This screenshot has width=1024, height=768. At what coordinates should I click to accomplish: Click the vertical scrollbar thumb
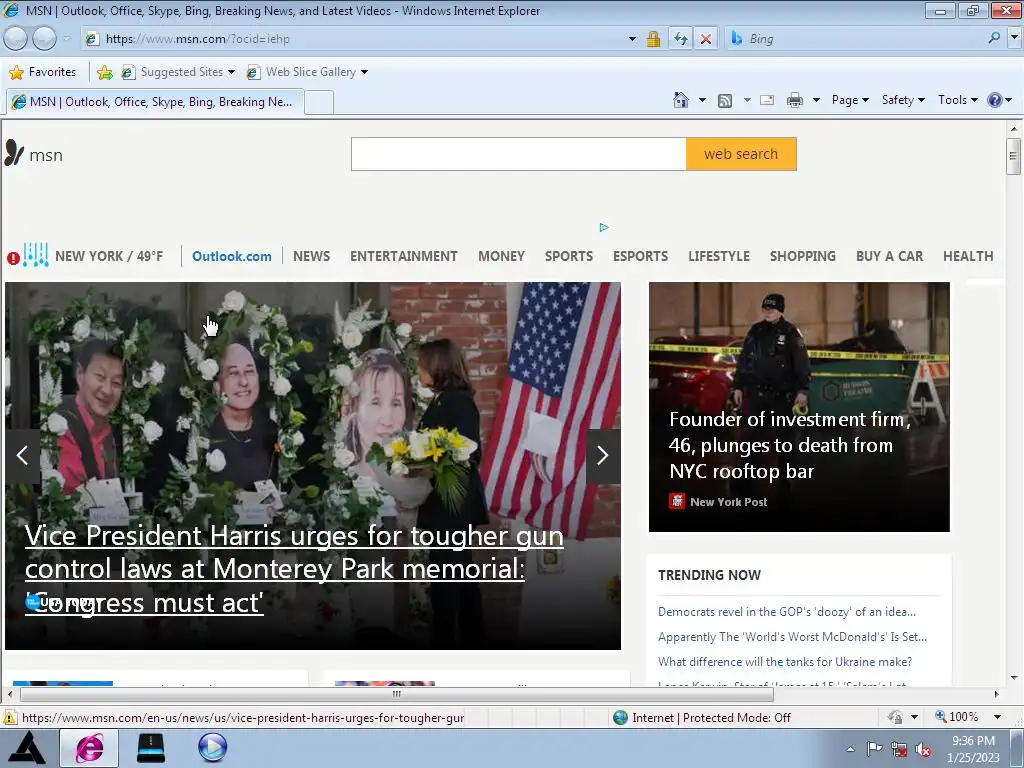pyautogui.click(x=1014, y=157)
